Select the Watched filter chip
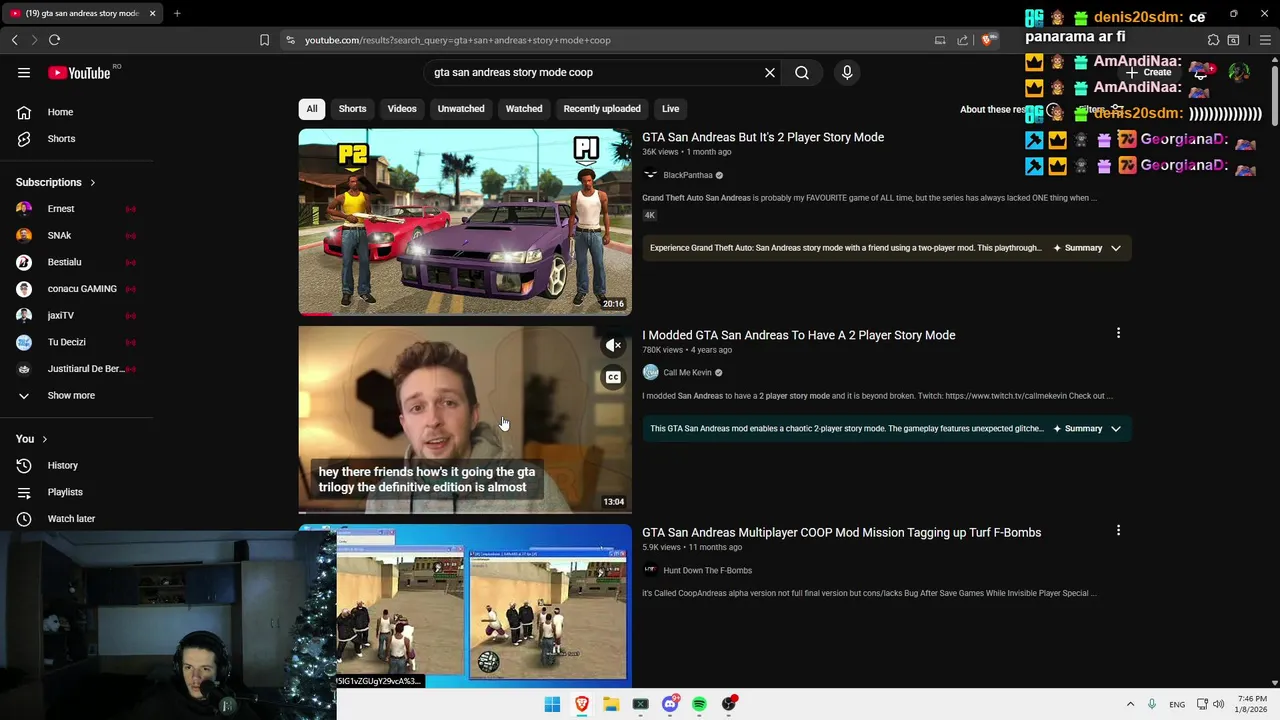Screen dimensions: 1280x720 pos(524,109)
